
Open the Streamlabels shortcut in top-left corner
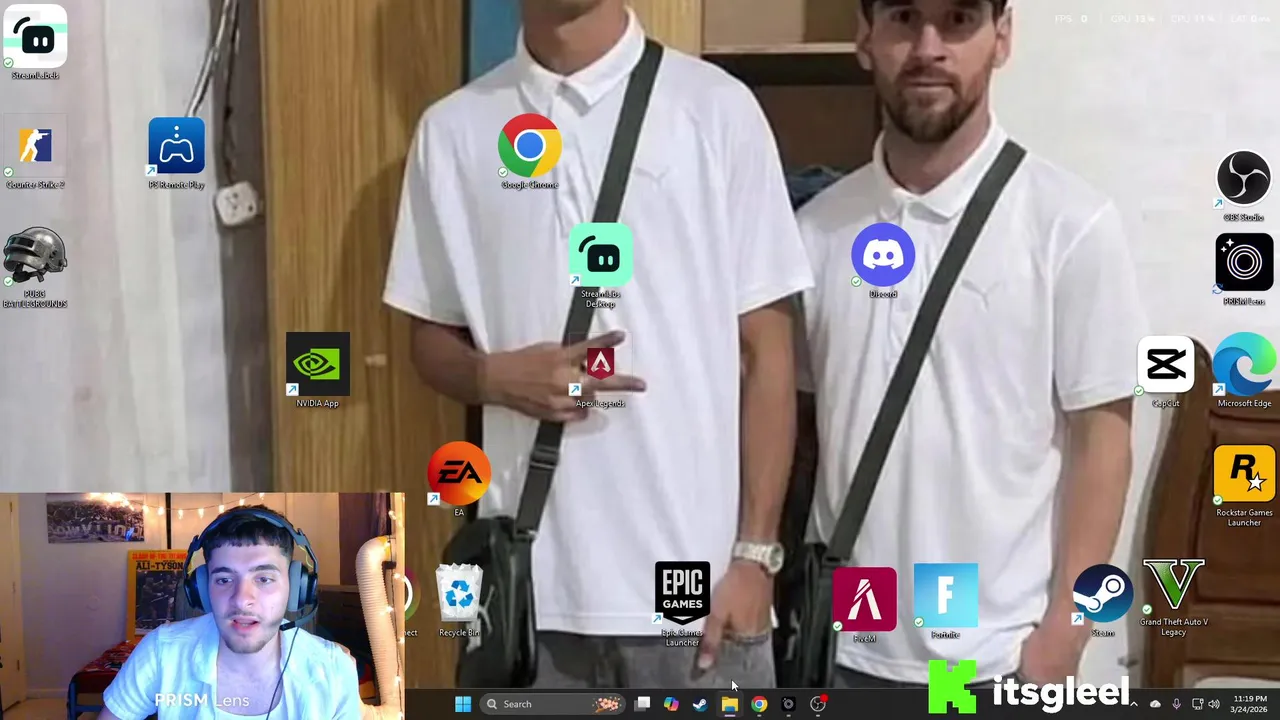[x=36, y=42]
